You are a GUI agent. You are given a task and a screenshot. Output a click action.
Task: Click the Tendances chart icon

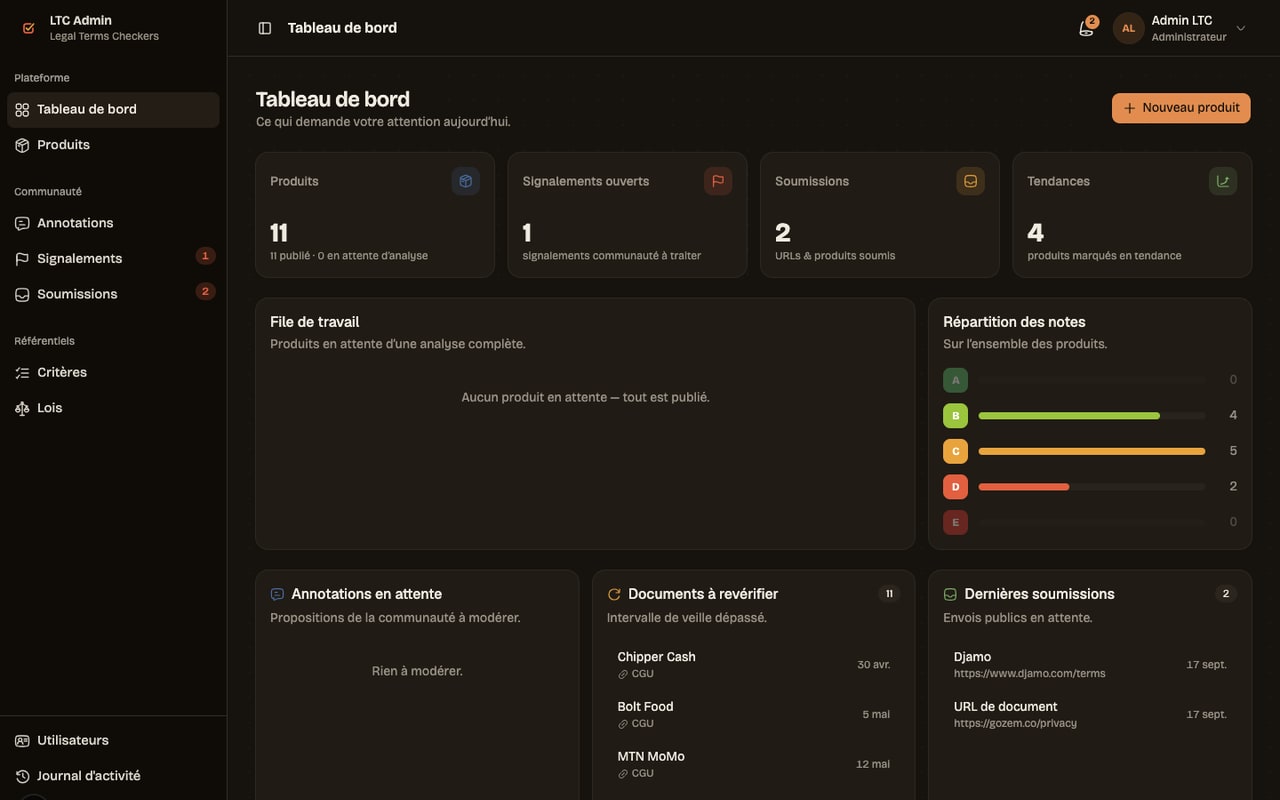[1223, 181]
